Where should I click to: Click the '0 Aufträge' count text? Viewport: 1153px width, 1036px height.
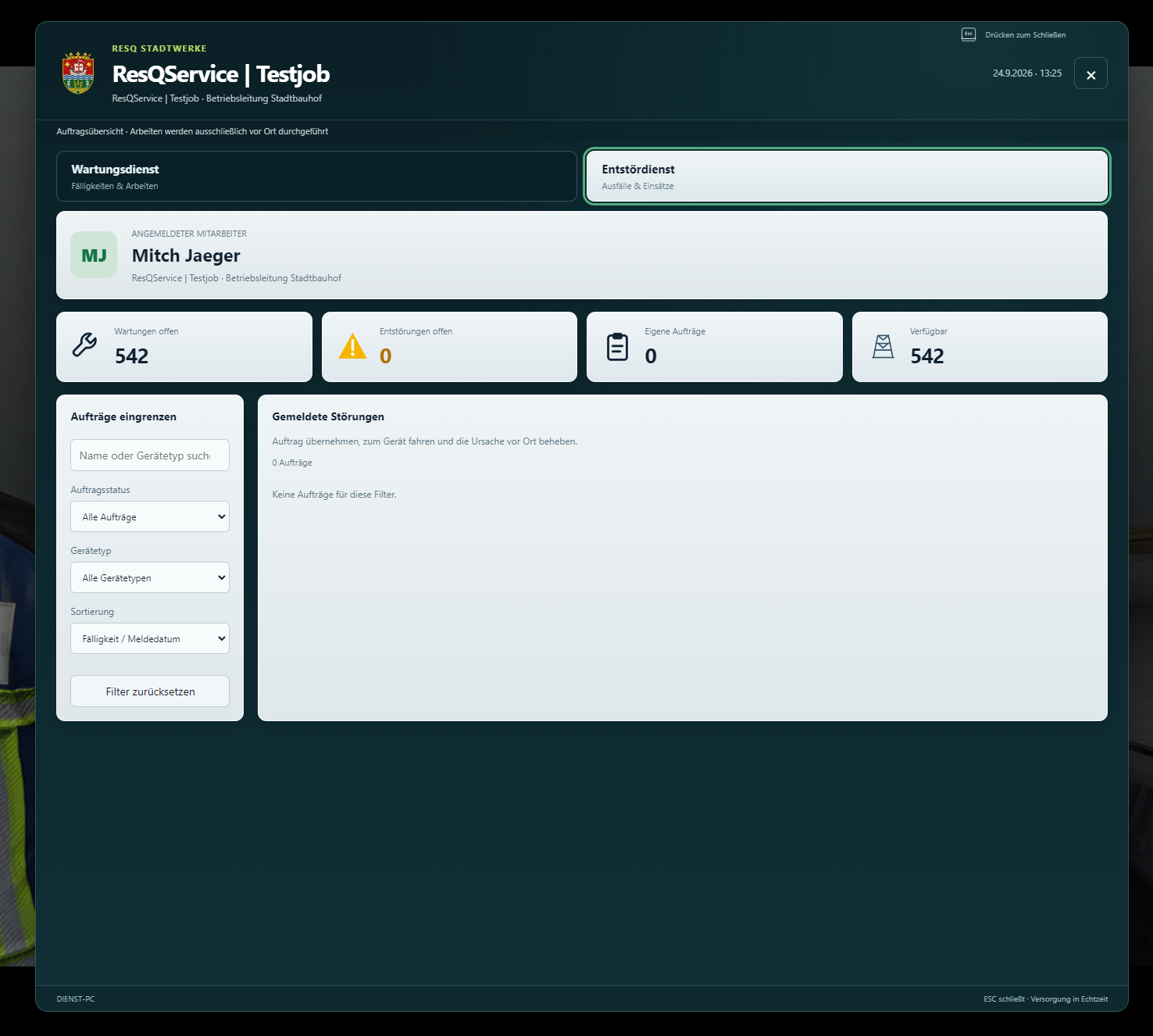tap(292, 463)
